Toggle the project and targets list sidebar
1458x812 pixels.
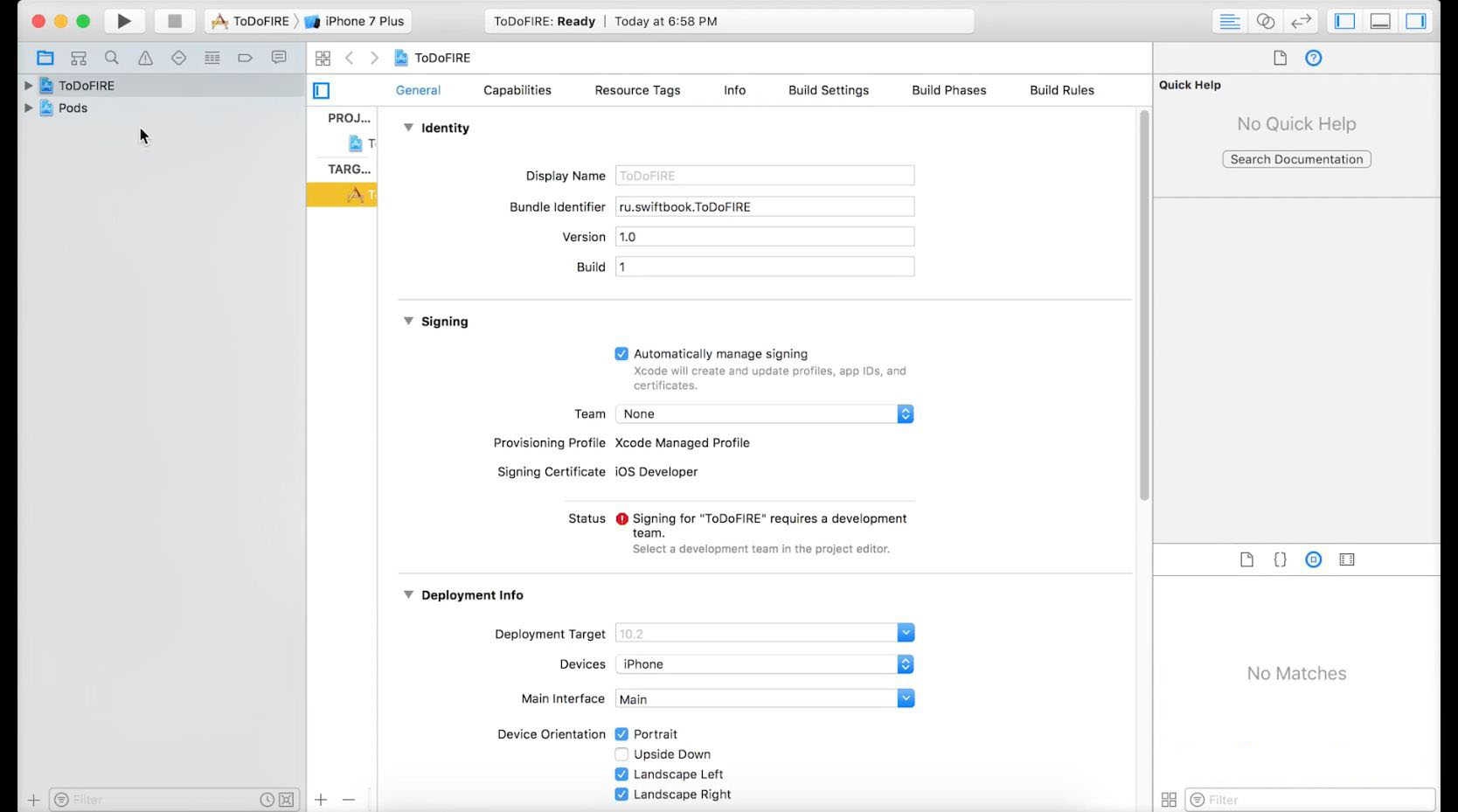[322, 90]
